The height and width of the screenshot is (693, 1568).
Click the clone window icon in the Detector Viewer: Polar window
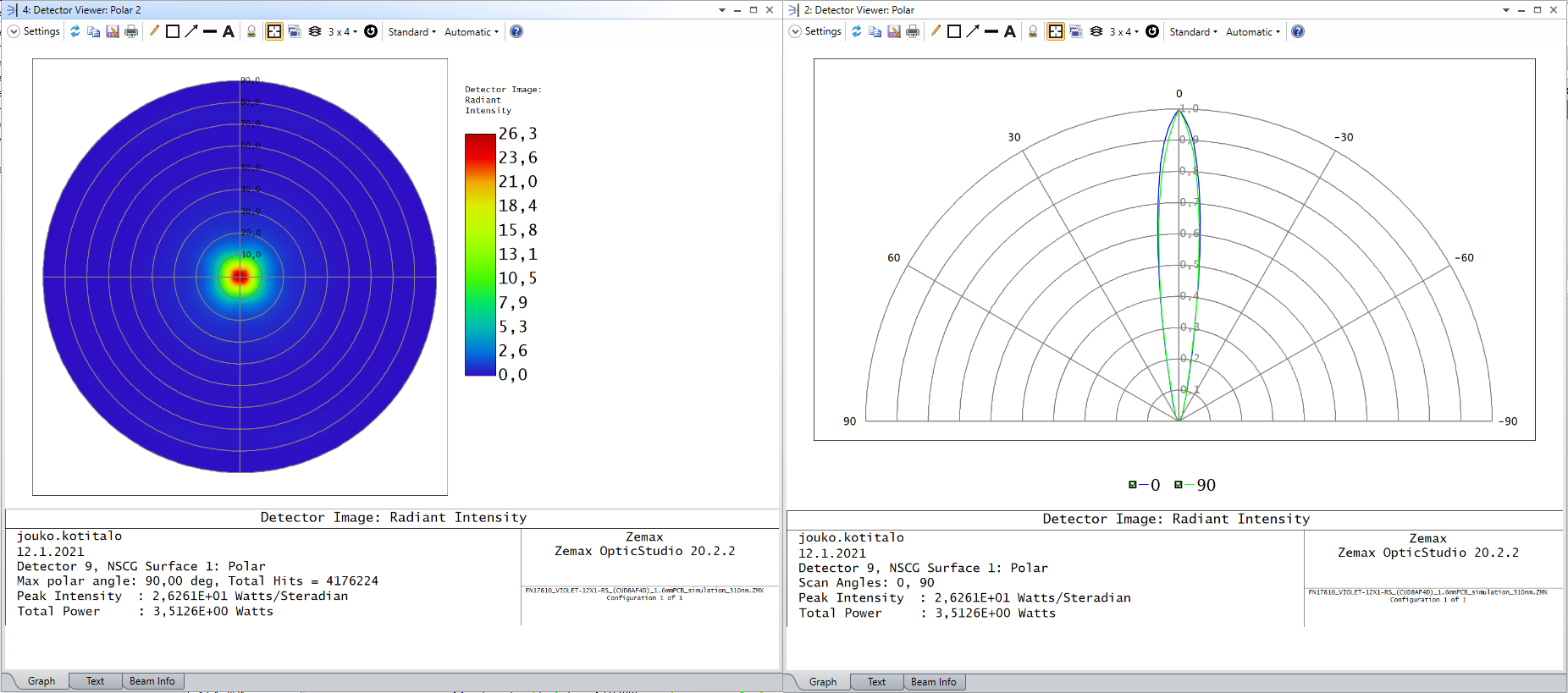click(x=1076, y=31)
